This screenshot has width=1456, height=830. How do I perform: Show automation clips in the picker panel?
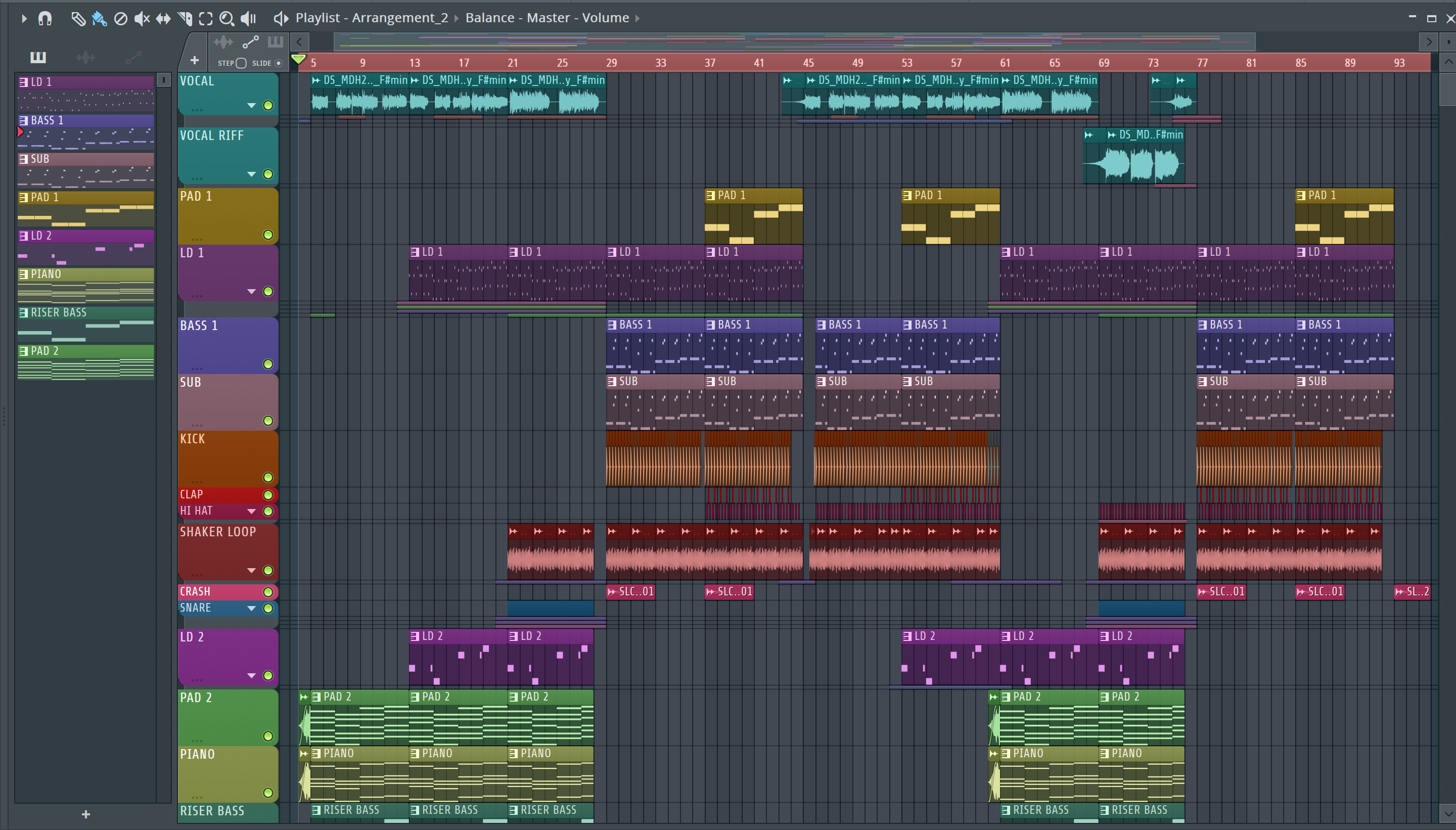(x=133, y=57)
